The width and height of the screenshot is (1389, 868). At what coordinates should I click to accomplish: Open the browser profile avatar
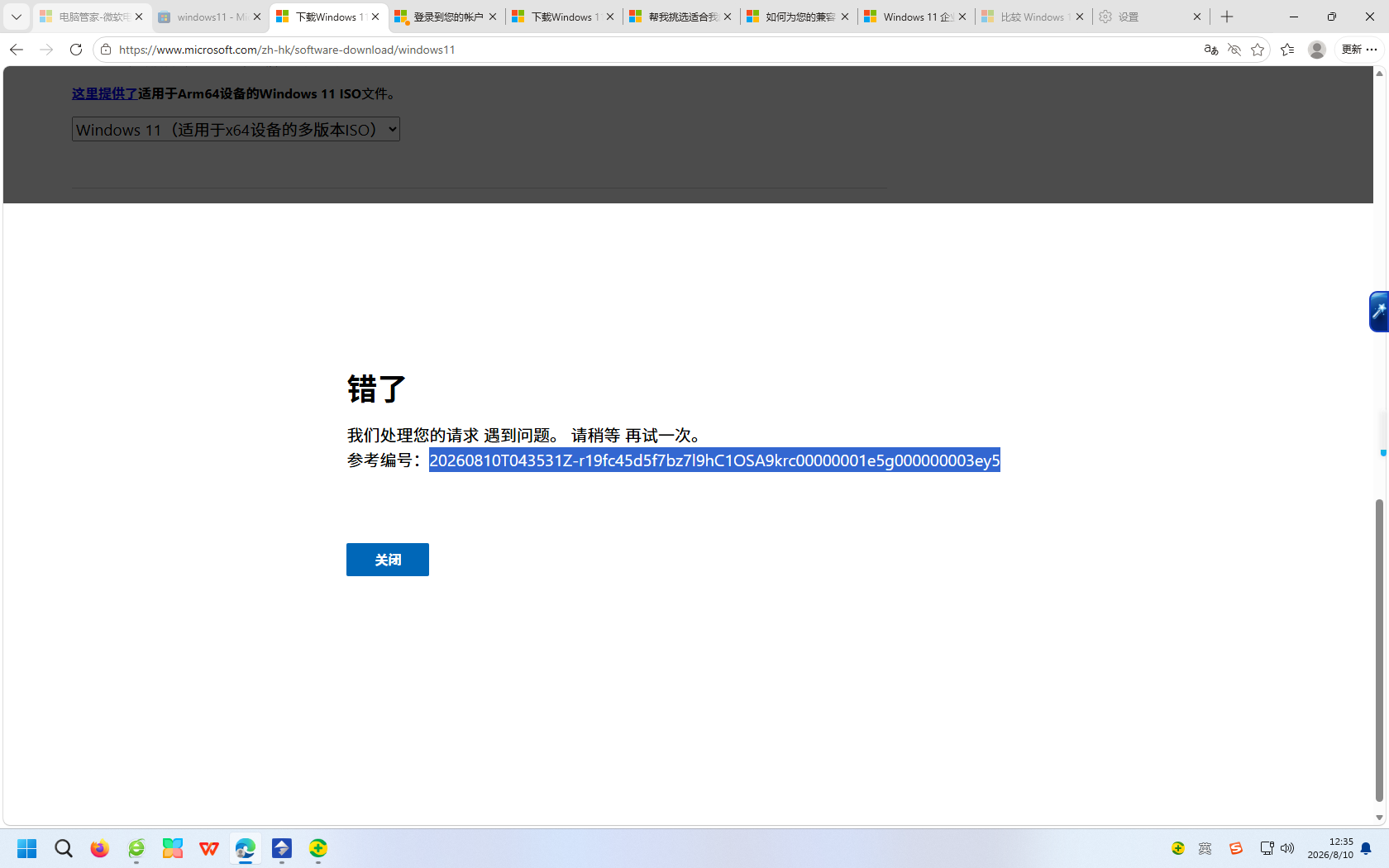[1317, 50]
